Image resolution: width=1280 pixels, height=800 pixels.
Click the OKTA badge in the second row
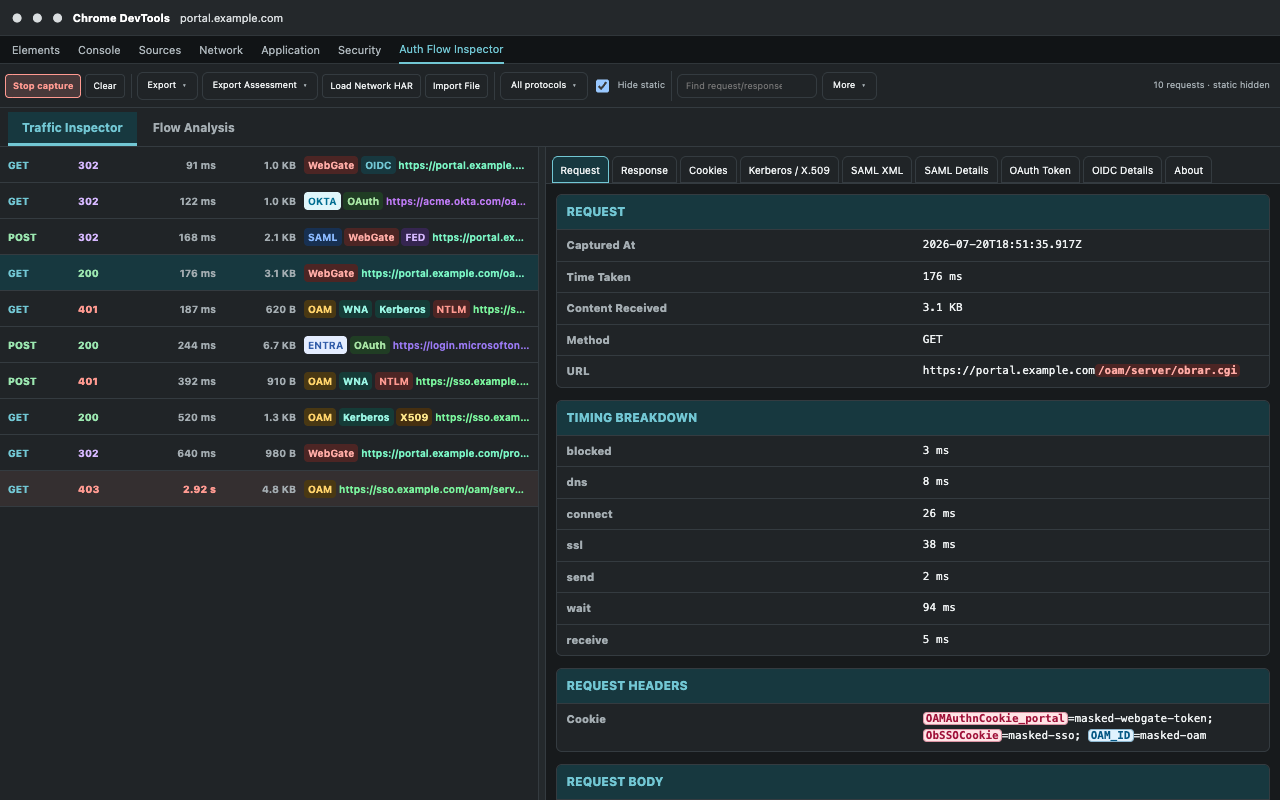(322, 201)
